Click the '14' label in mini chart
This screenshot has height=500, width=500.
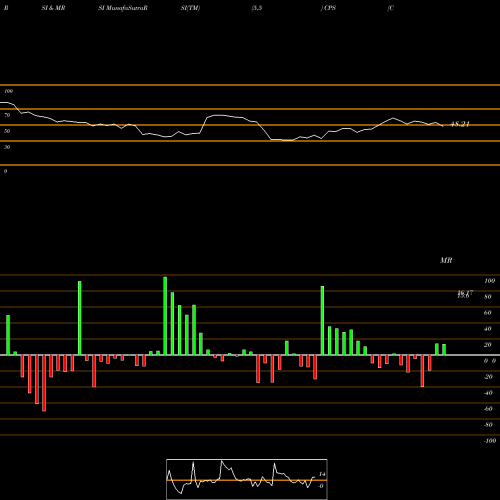(322, 474)
